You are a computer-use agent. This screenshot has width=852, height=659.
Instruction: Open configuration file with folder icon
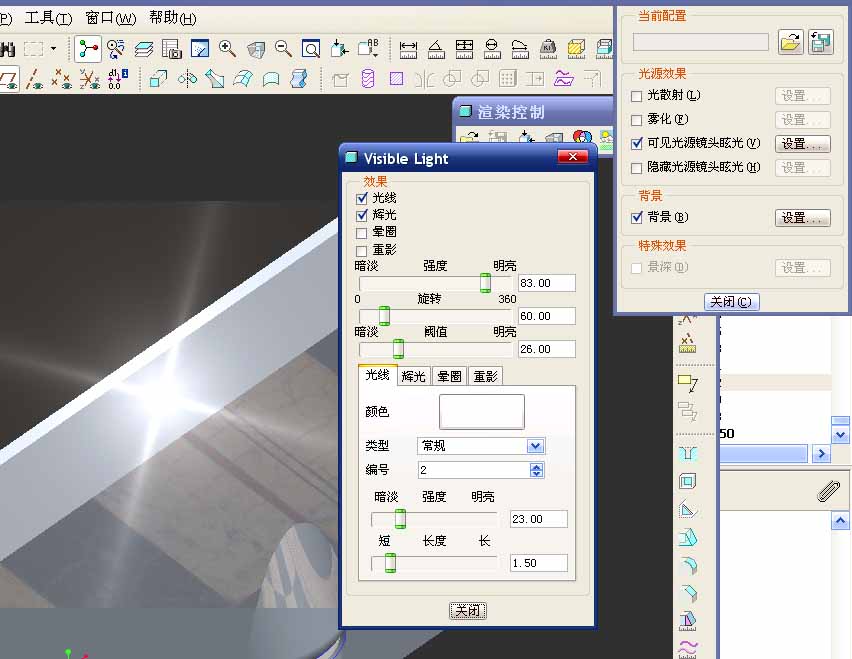tap(790, 42)
